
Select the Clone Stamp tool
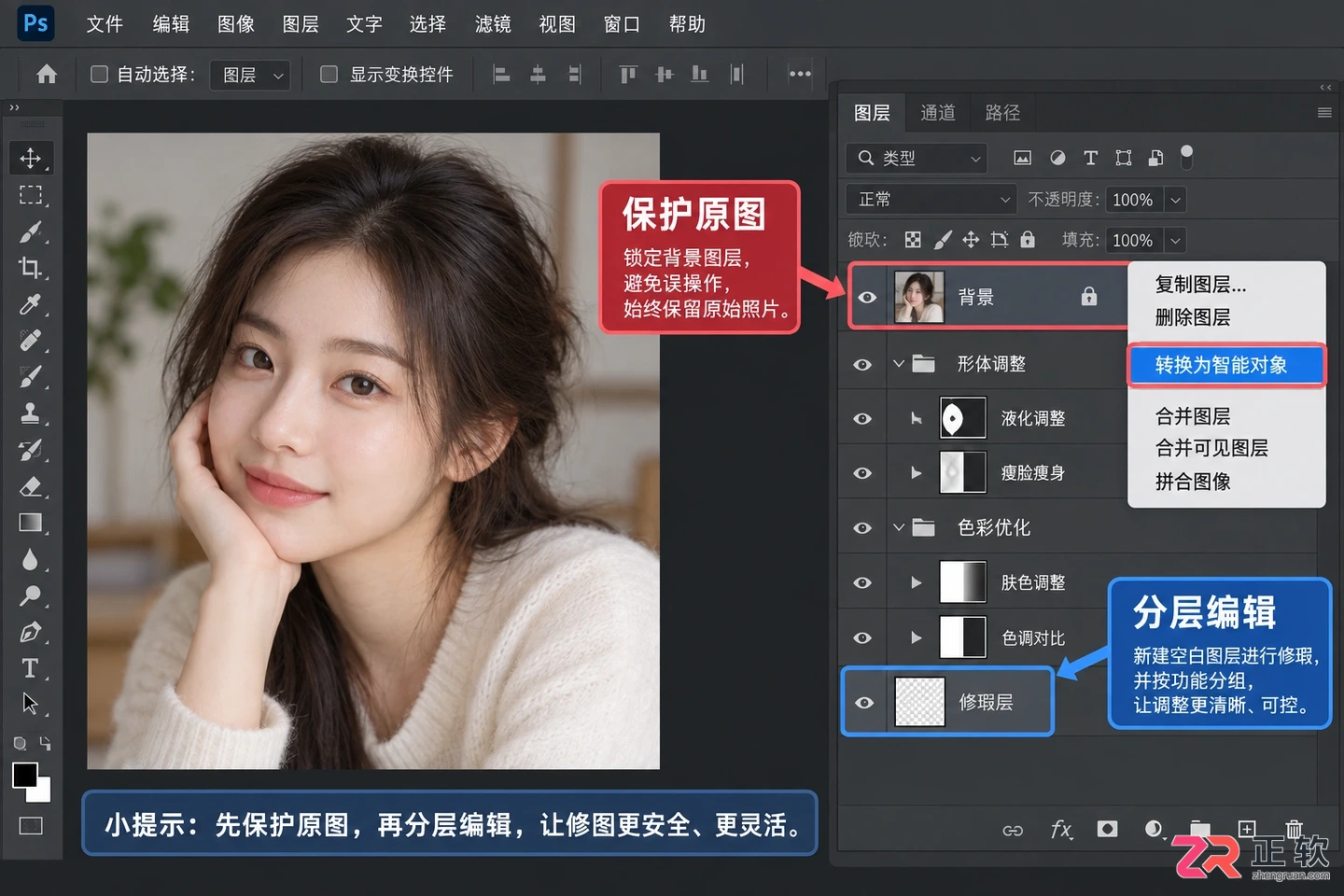click(31, 413)
